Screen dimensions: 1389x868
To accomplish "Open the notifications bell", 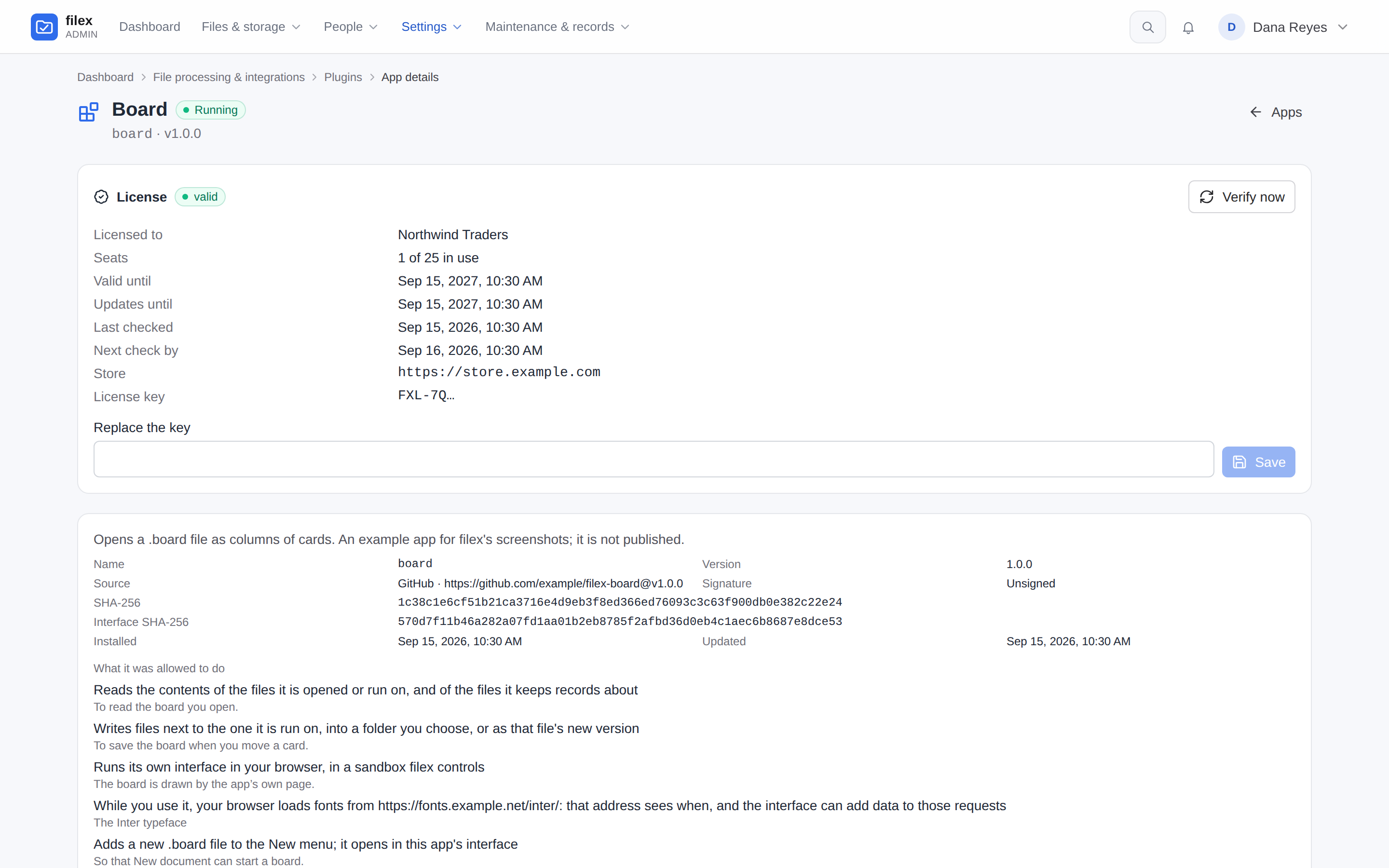I will click(1188, 27).
